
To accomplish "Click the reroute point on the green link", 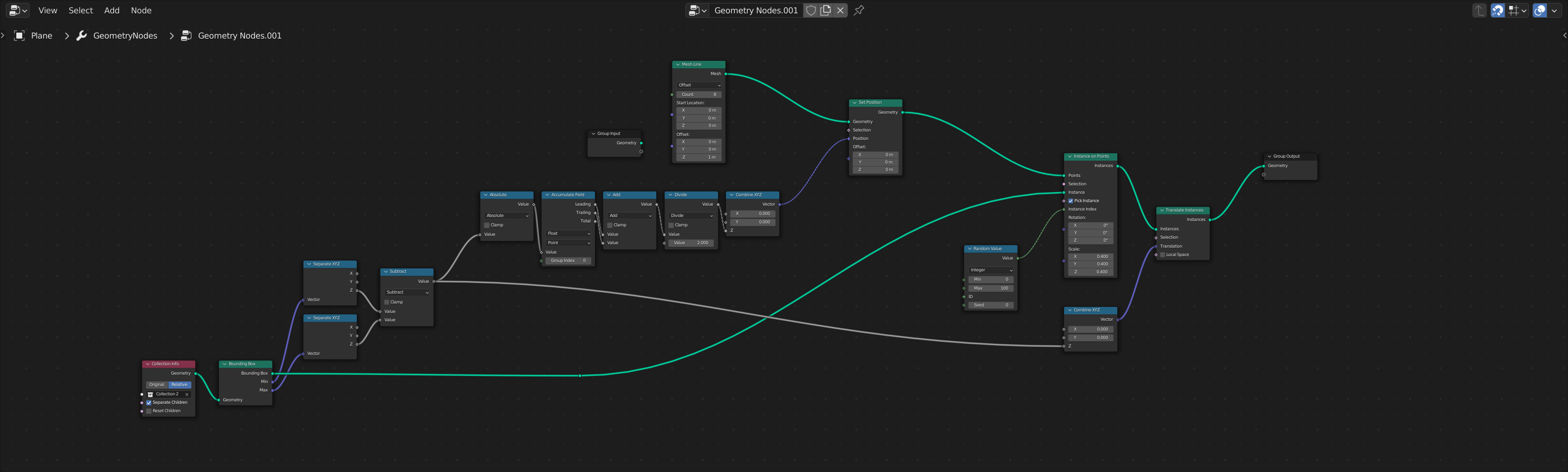I will point(580,376).
